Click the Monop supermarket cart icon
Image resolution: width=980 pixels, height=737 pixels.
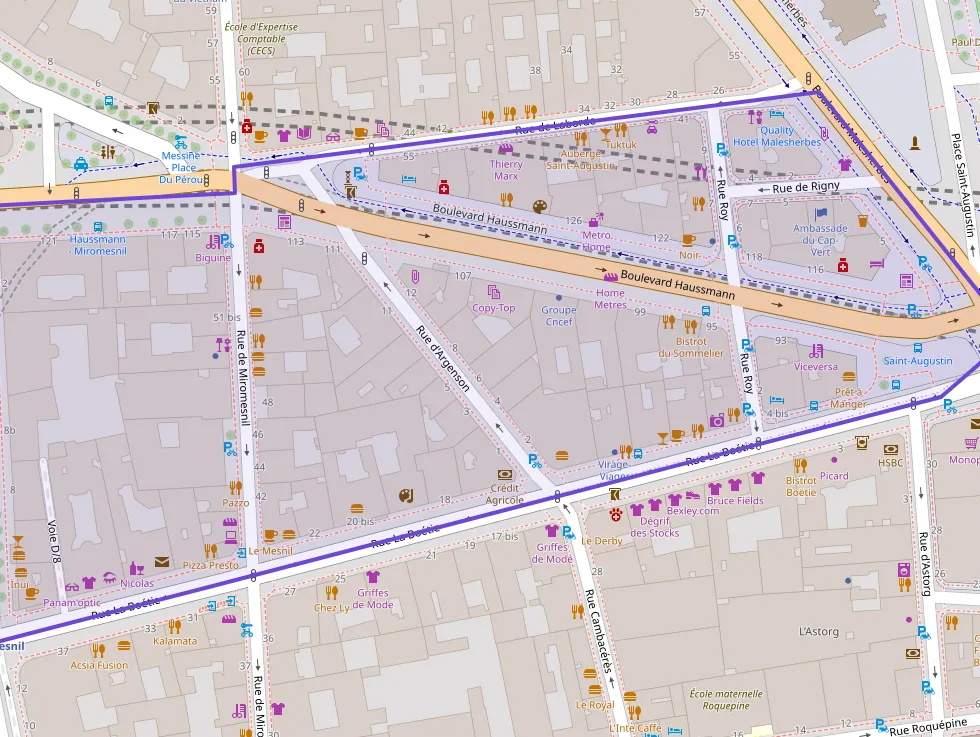tap(971, 443)
